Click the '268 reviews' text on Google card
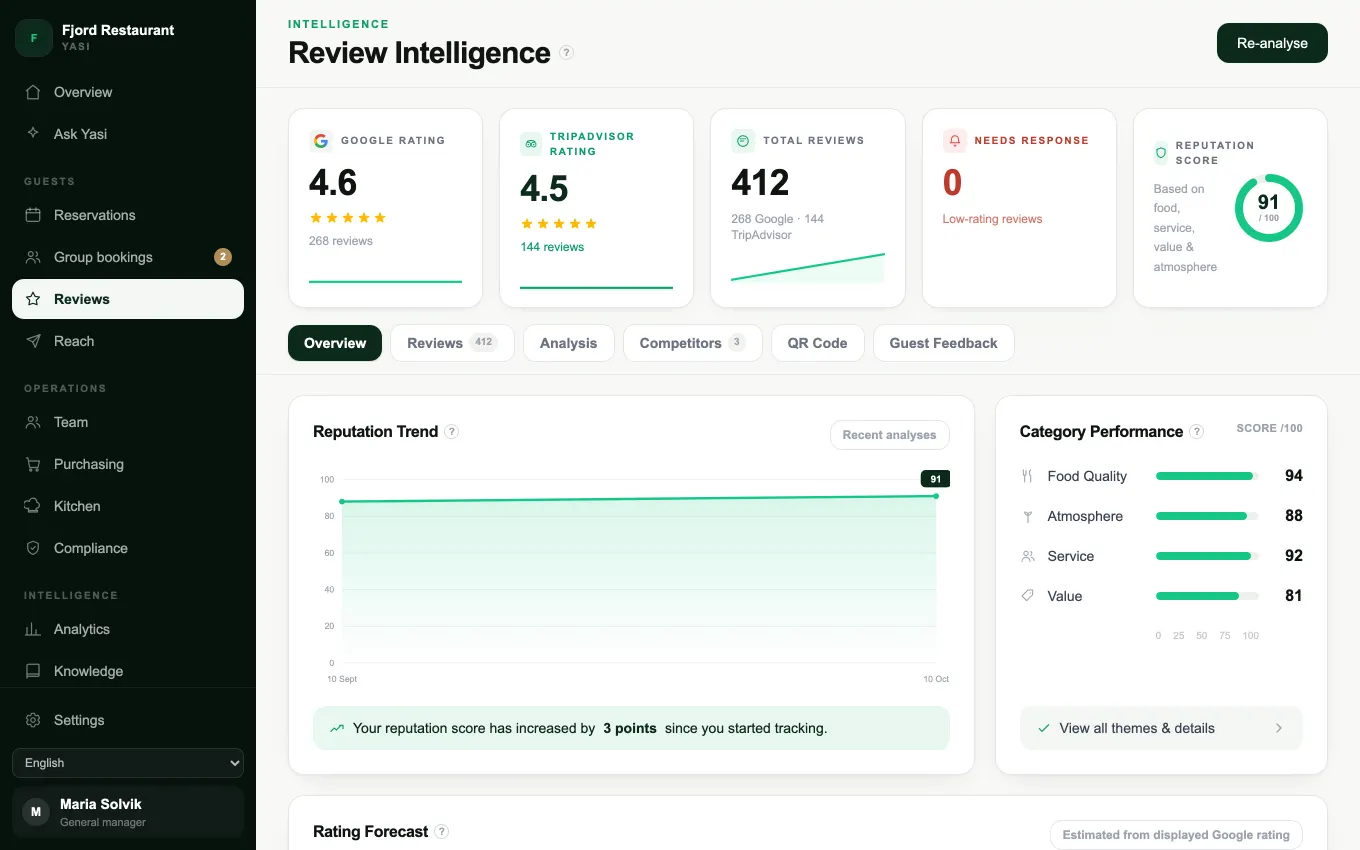 click(x=341, y=241)
